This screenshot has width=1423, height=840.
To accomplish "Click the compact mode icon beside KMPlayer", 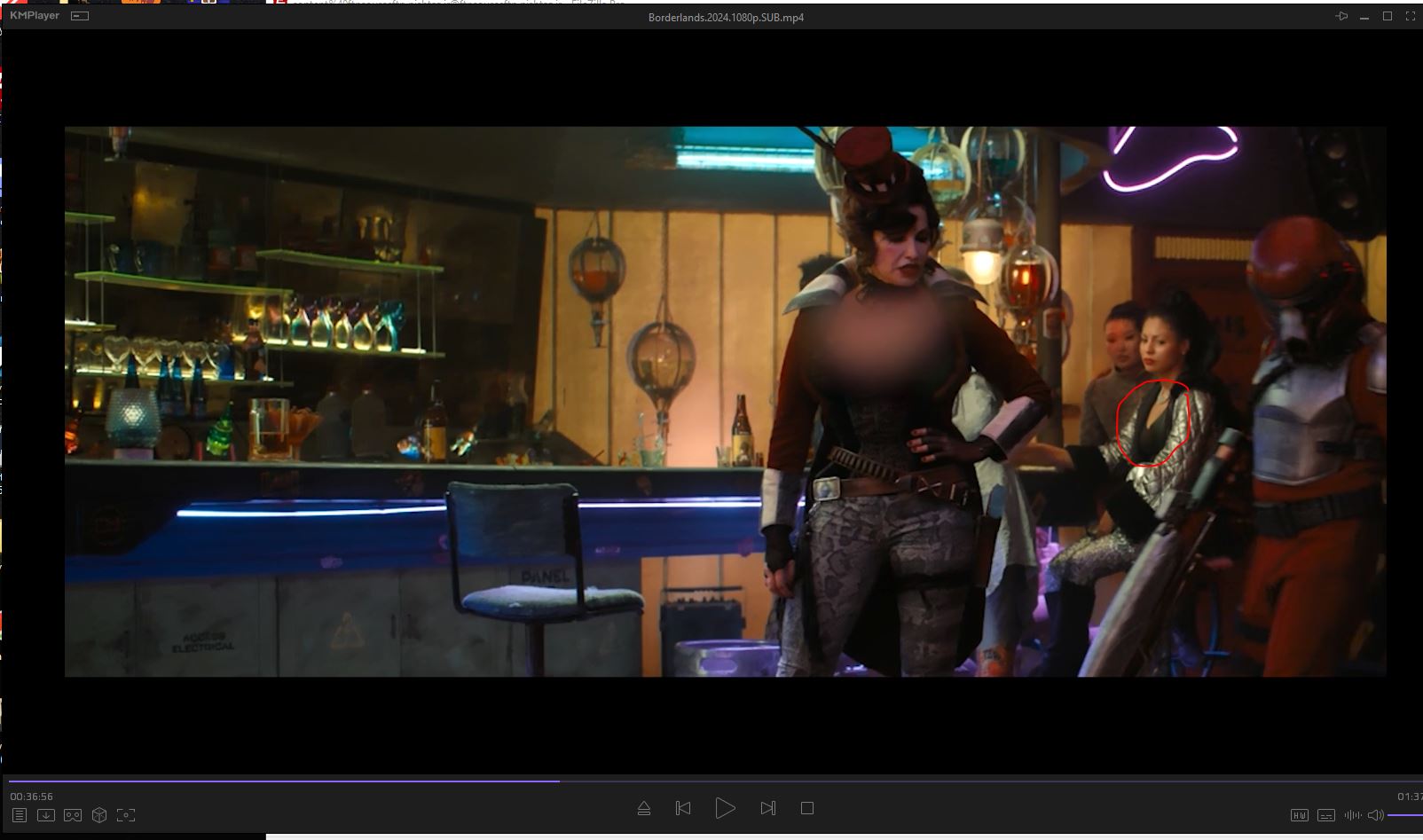I will point(80,16).
